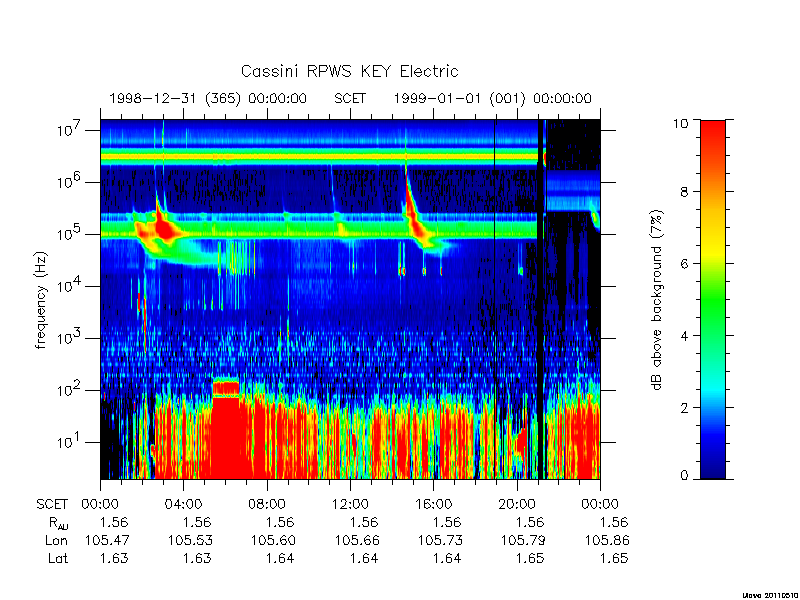Viewport: 800px width, 600px height.
Task: Click the colorbar top tick label '10'
Action: tap(683, 123)
